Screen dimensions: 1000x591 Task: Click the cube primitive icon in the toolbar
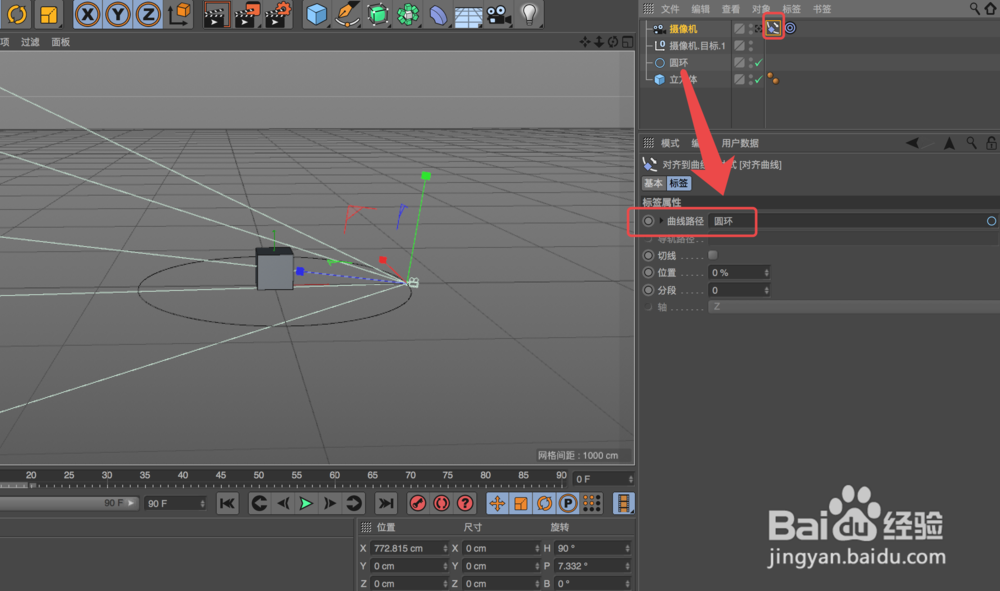coord(315,14)
